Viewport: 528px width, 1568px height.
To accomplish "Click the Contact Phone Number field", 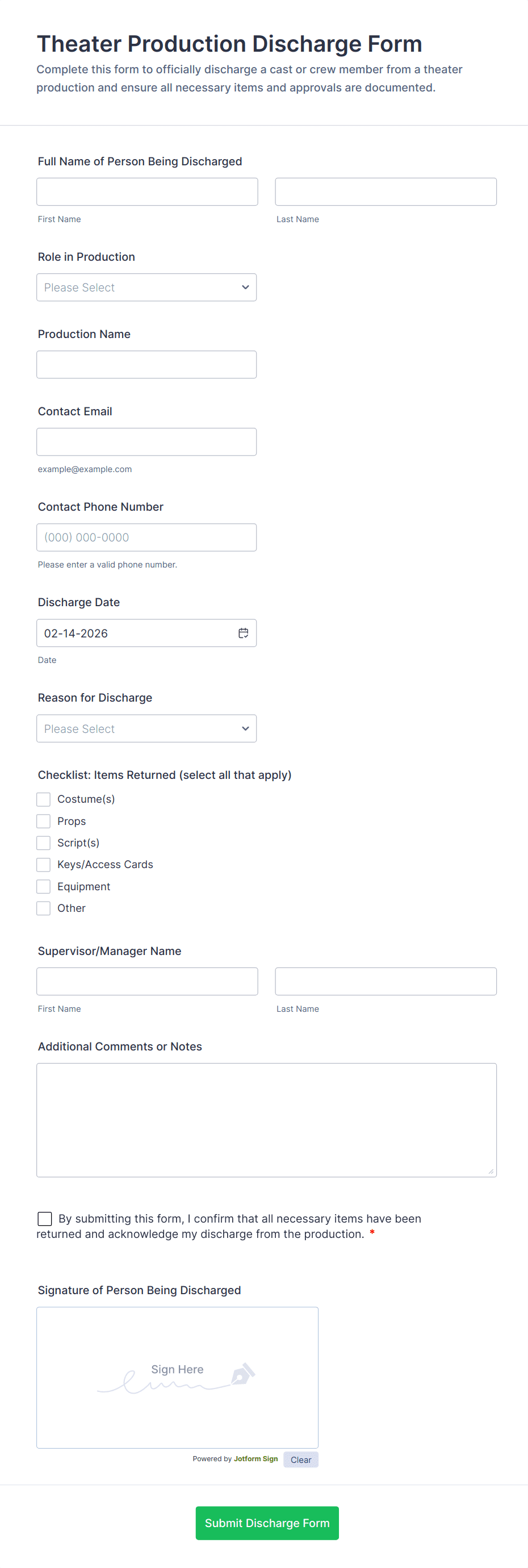I will coord(146,537).
